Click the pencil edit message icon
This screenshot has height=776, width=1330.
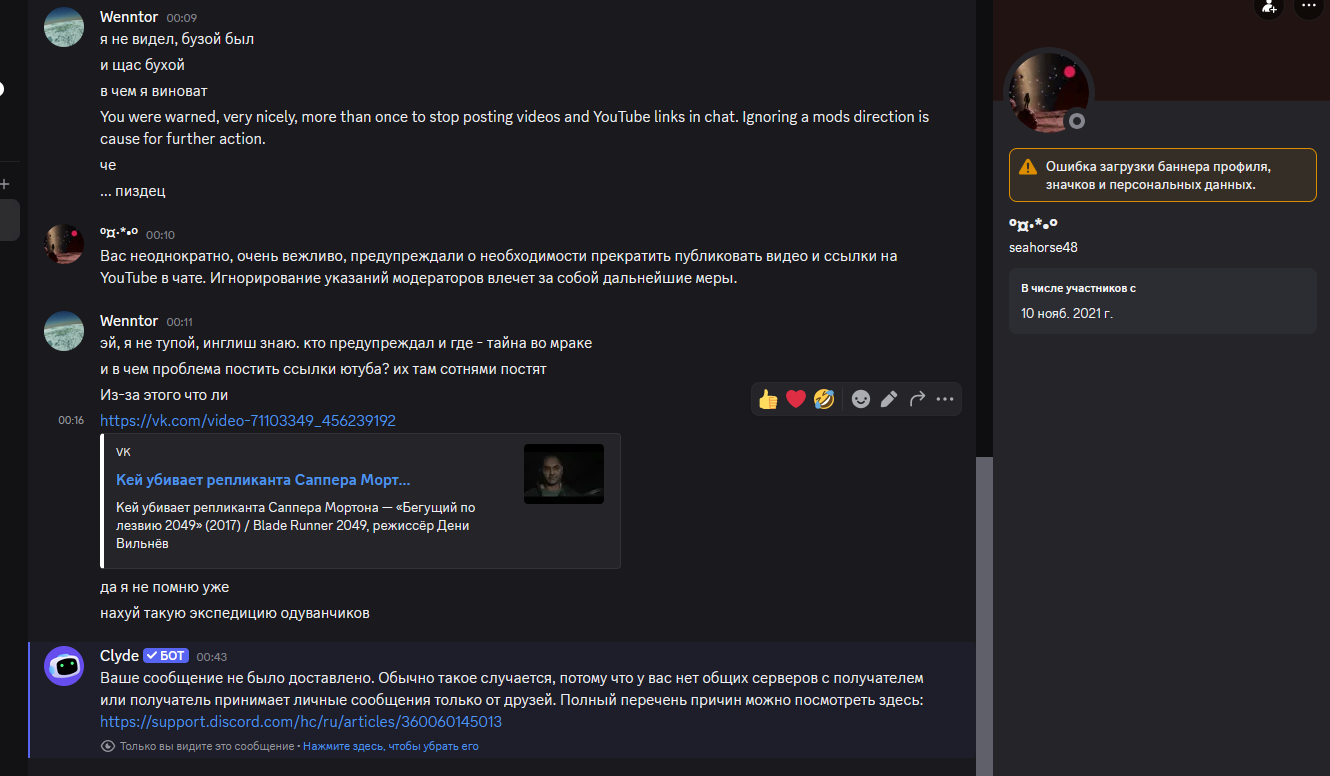(x=889, y=400)
